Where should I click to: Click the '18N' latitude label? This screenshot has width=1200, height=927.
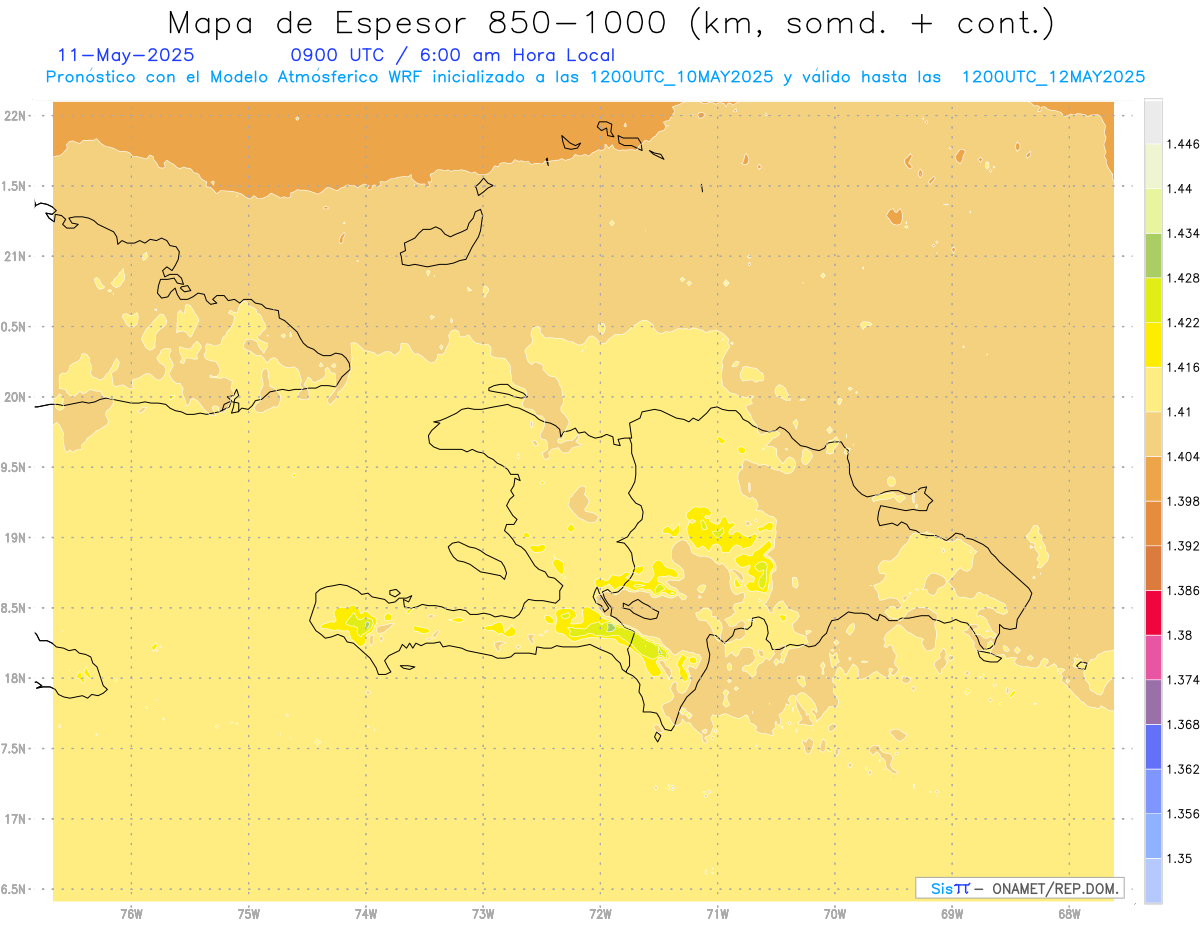click(16, 679)
